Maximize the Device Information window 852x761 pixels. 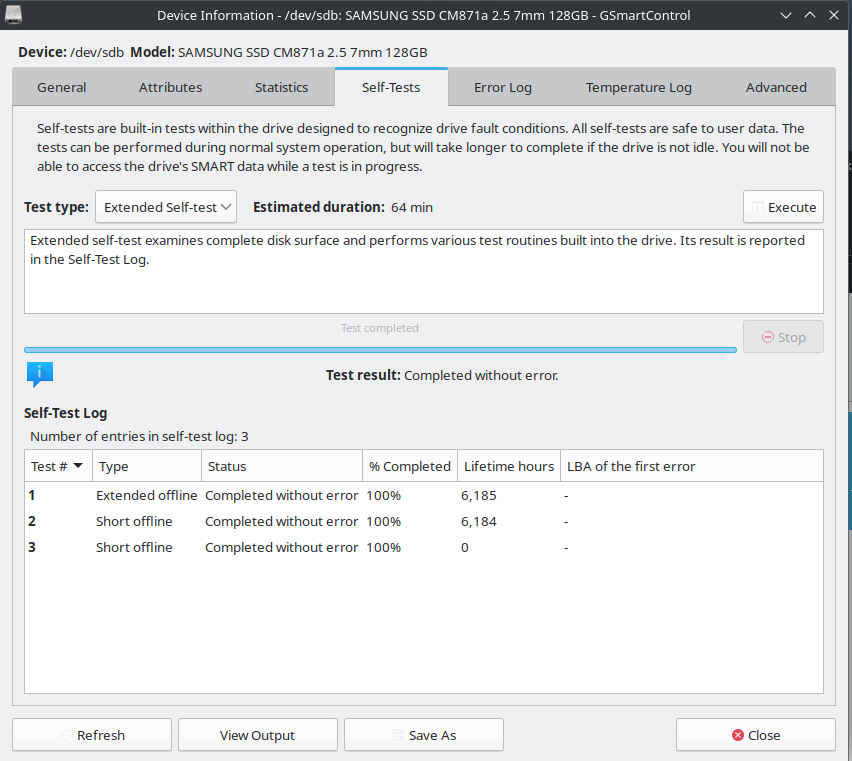pos(809,15)
